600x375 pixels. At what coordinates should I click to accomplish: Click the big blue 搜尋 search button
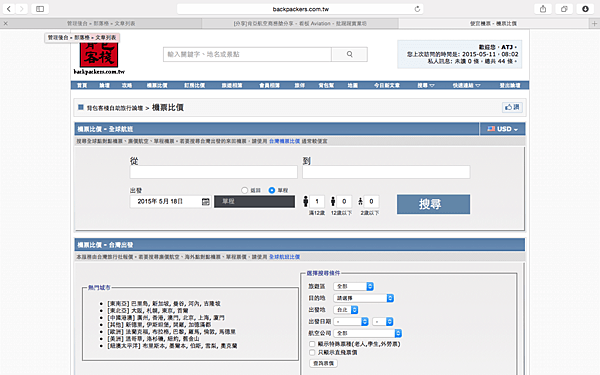pos(433,204)
